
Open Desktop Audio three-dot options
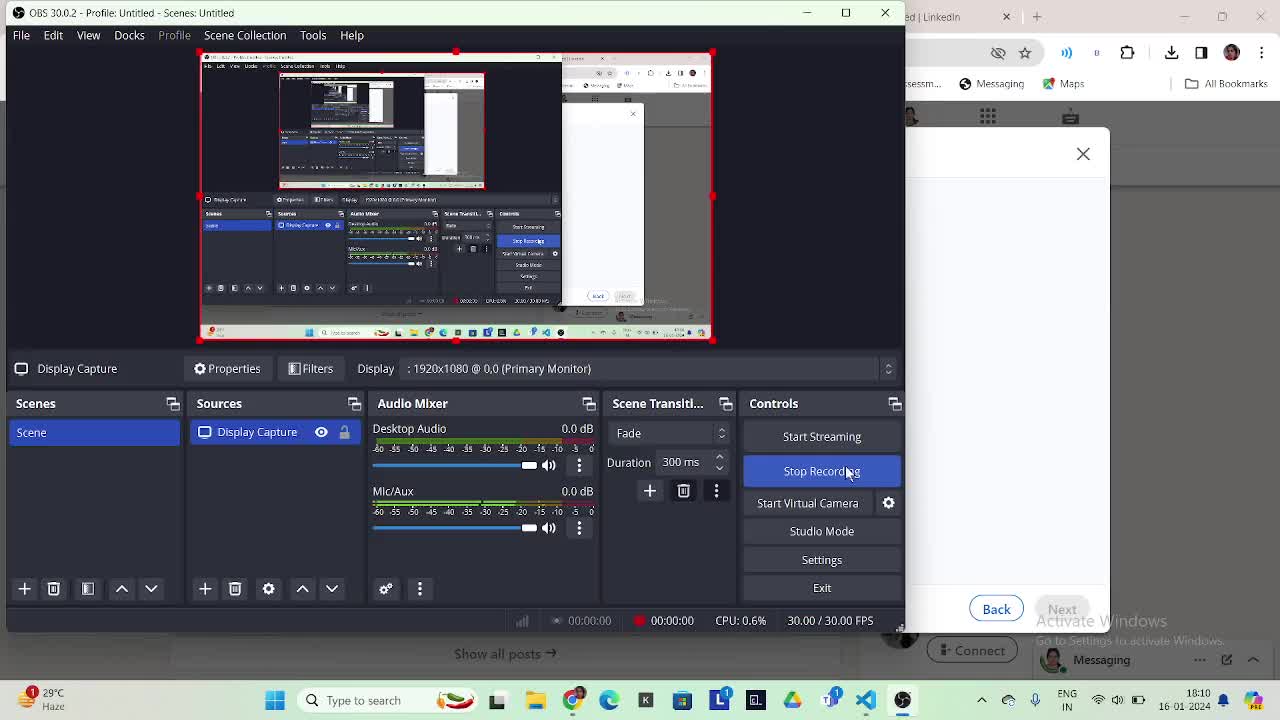coord(579,465)
